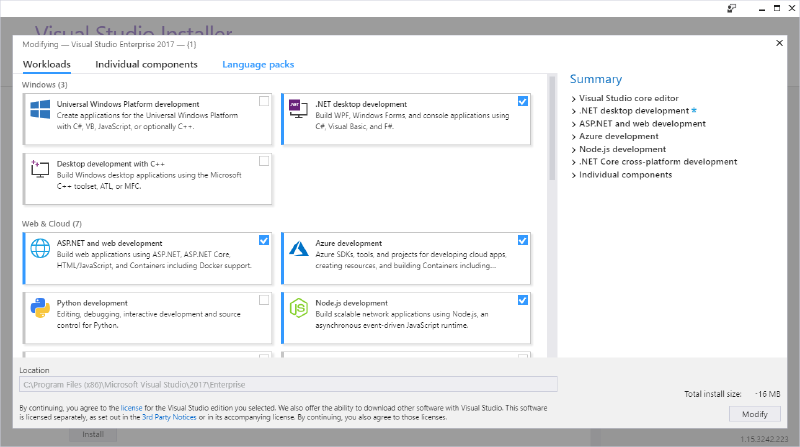800x447 pixels.
Task: Switch to the Individual components tab
Action: (x=146, y=64)
